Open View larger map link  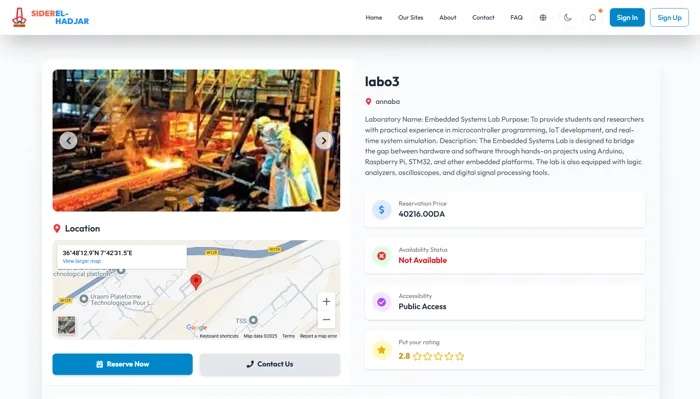pos(82,261)
